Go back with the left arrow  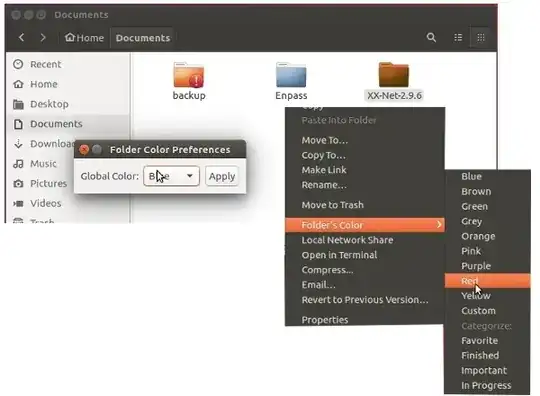point(21,37)
